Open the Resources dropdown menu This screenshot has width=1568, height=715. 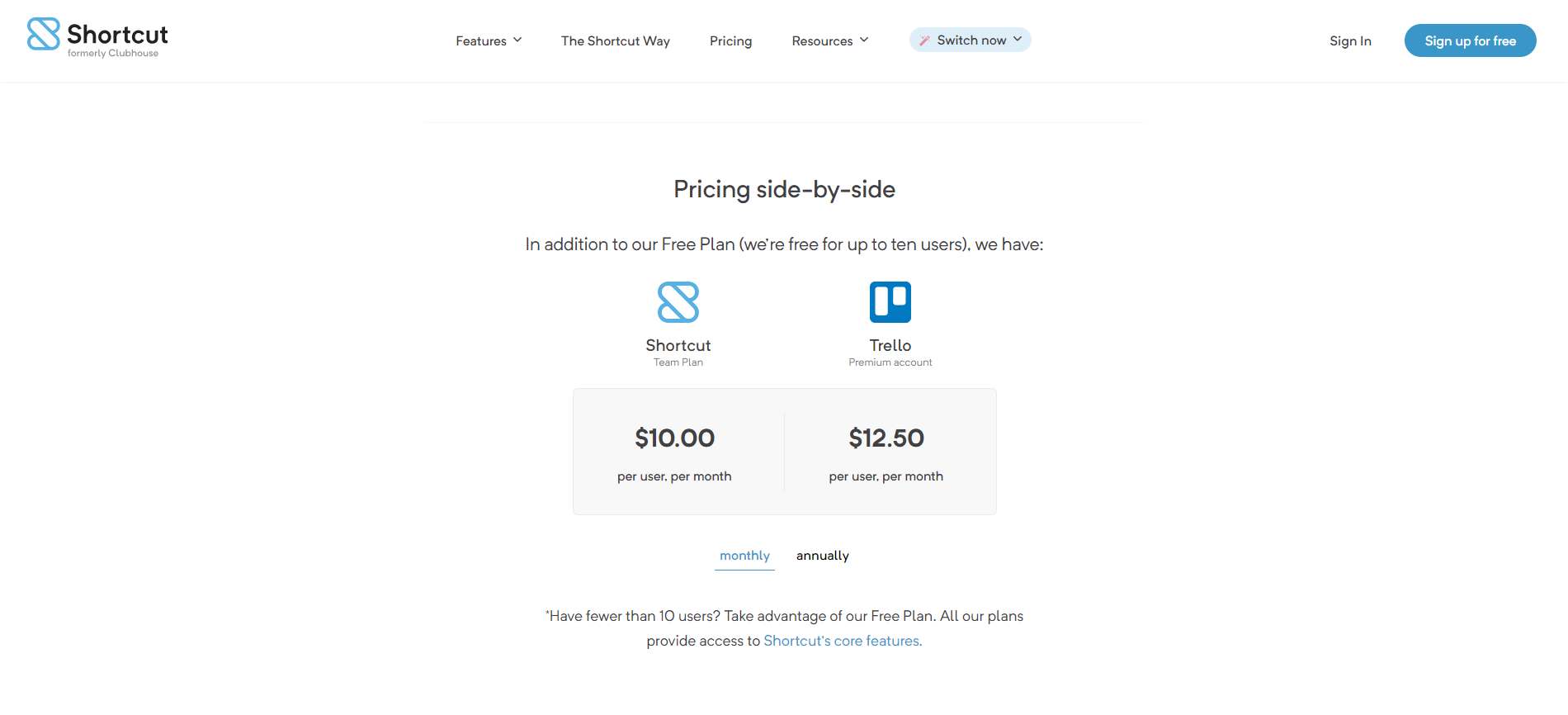pyautogui.click(x=829, y=40)
